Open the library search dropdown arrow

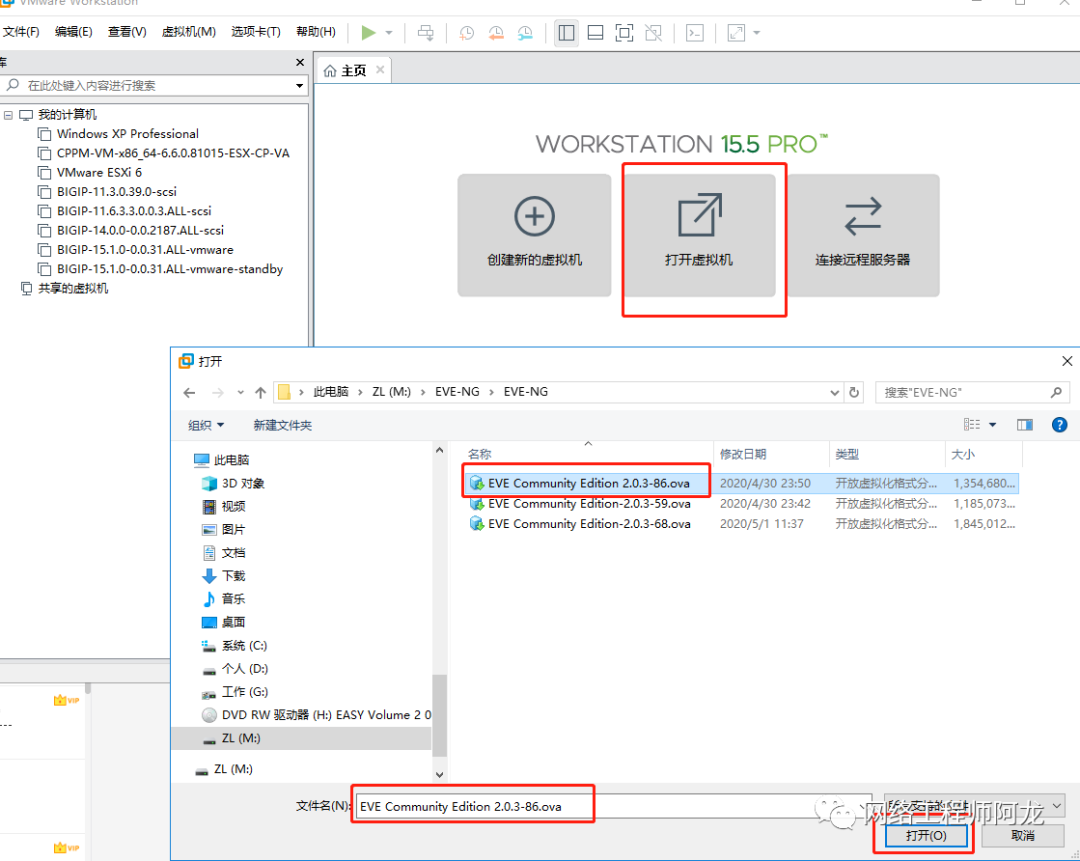coord(300,85)
